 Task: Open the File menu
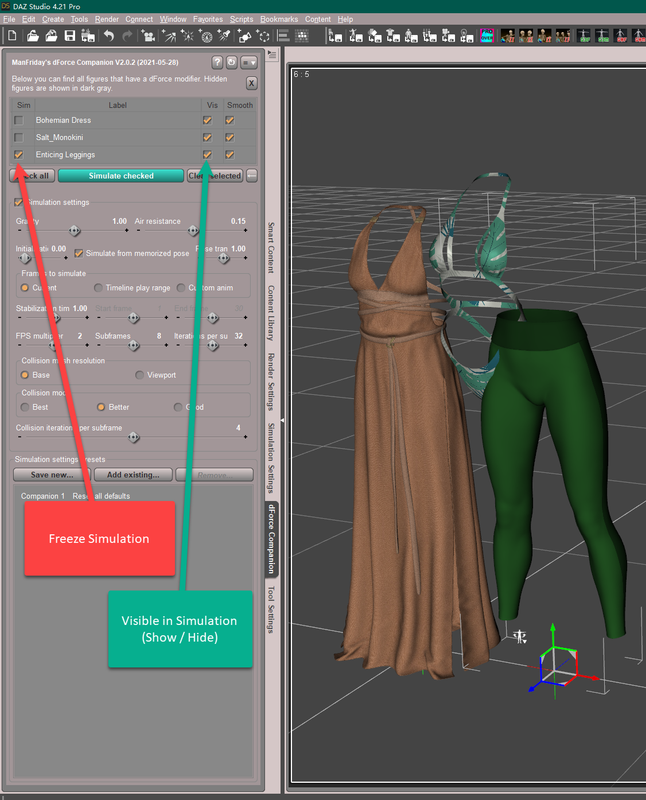(x=9, y=19)
